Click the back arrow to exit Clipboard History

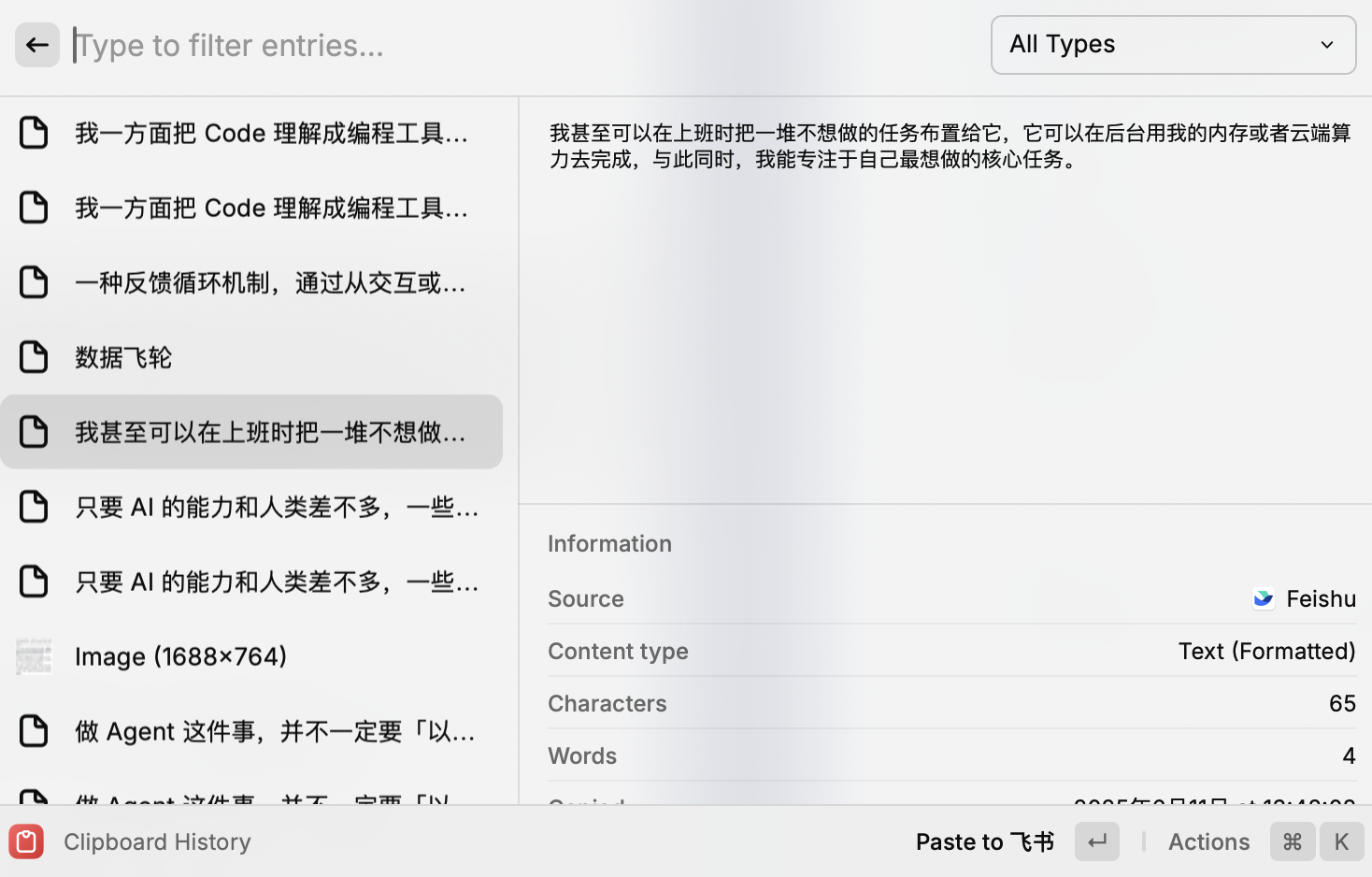pyautogui.click(x=36, y=44)
